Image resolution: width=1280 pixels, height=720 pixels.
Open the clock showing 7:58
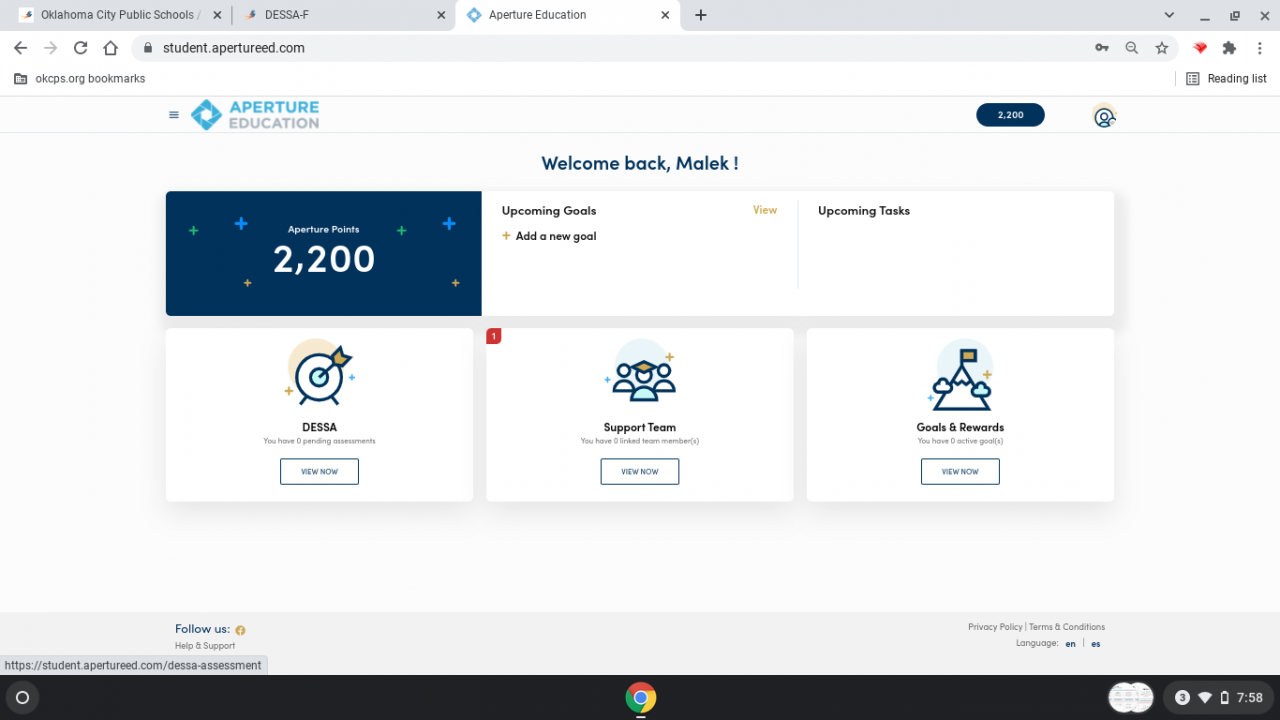1250,698
